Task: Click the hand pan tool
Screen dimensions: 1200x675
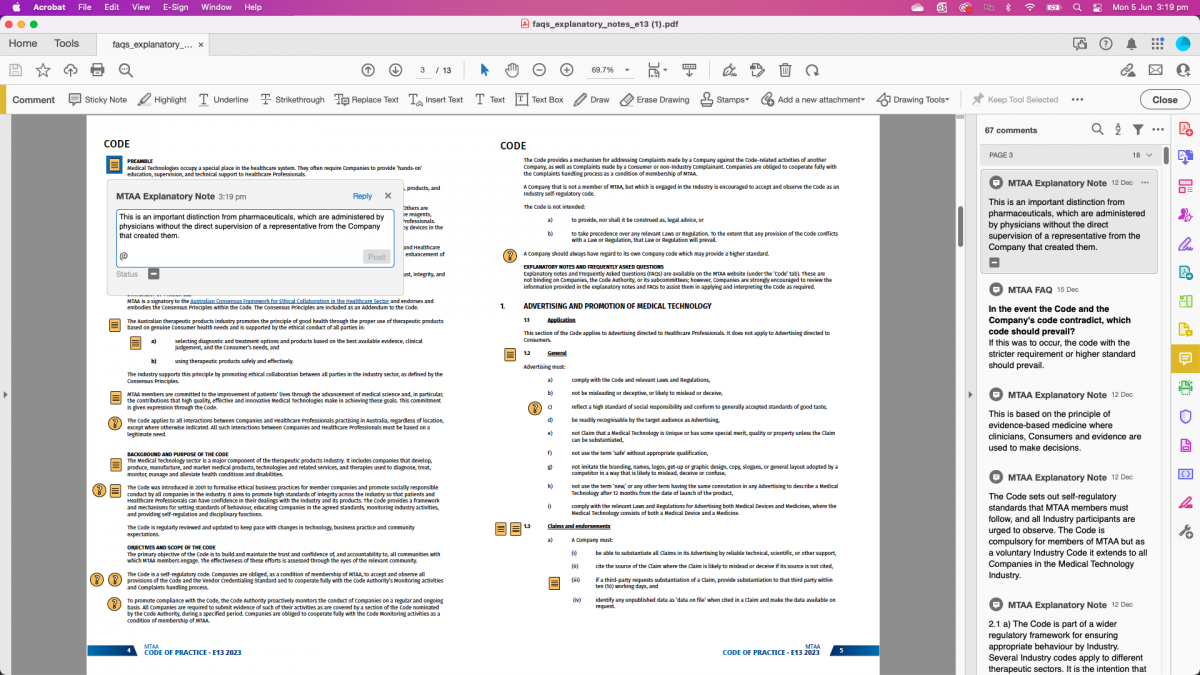Action: (511, 70)
